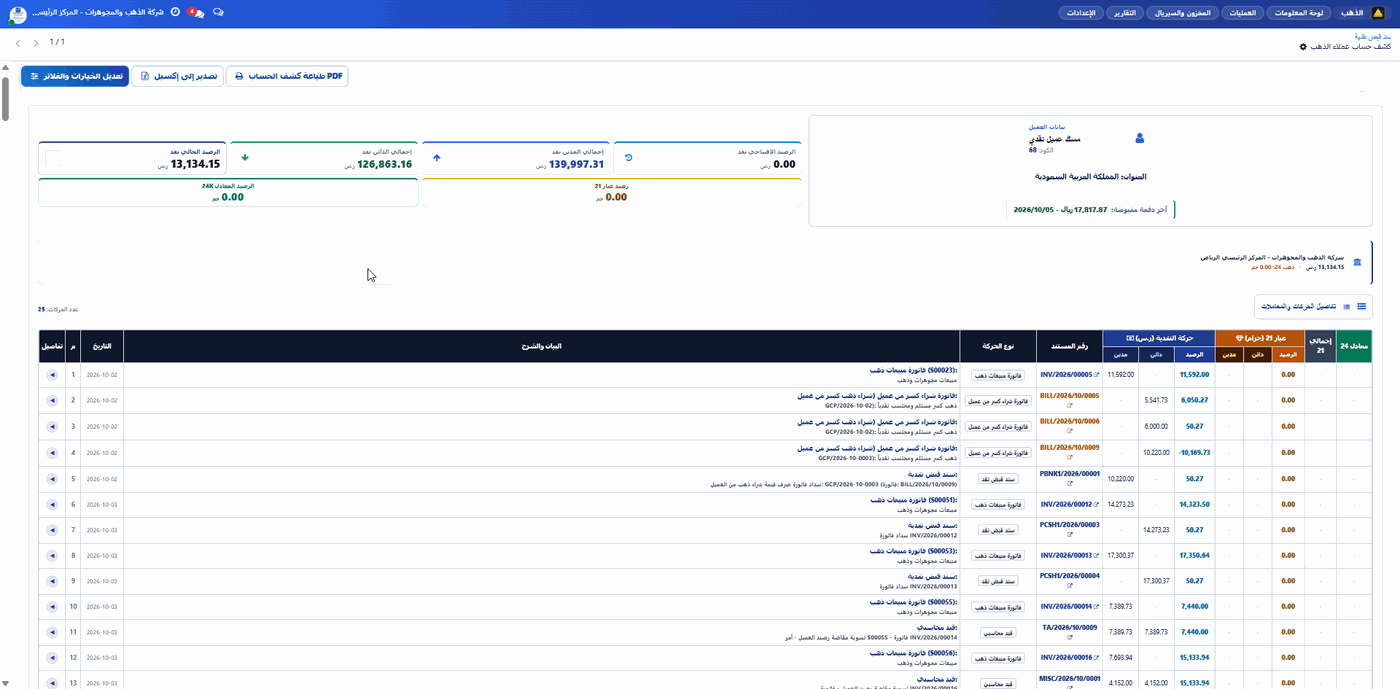Click the التاريخ column header
Image resolution: width=1400 pixels, height=689 pixels.
102,346
